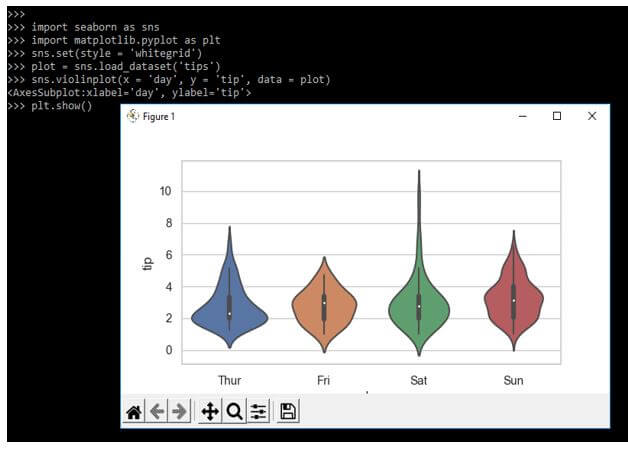
Task: Click the orange Fri violin
Action: tap(324, 306)
